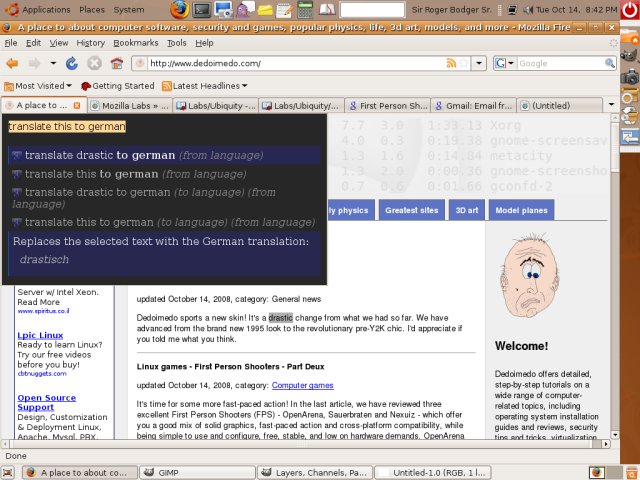
Task: Open the Help menu
Action: tap(204, 43)
